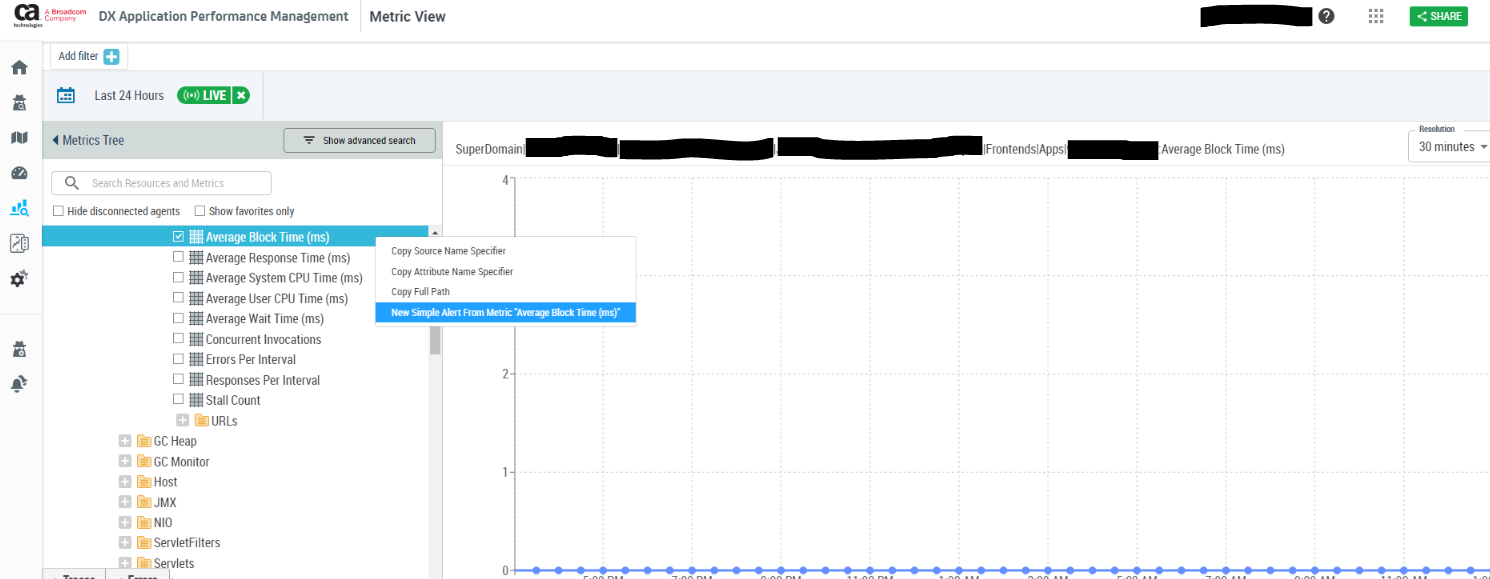Open the alerts bell icon in sidebar

19,384
